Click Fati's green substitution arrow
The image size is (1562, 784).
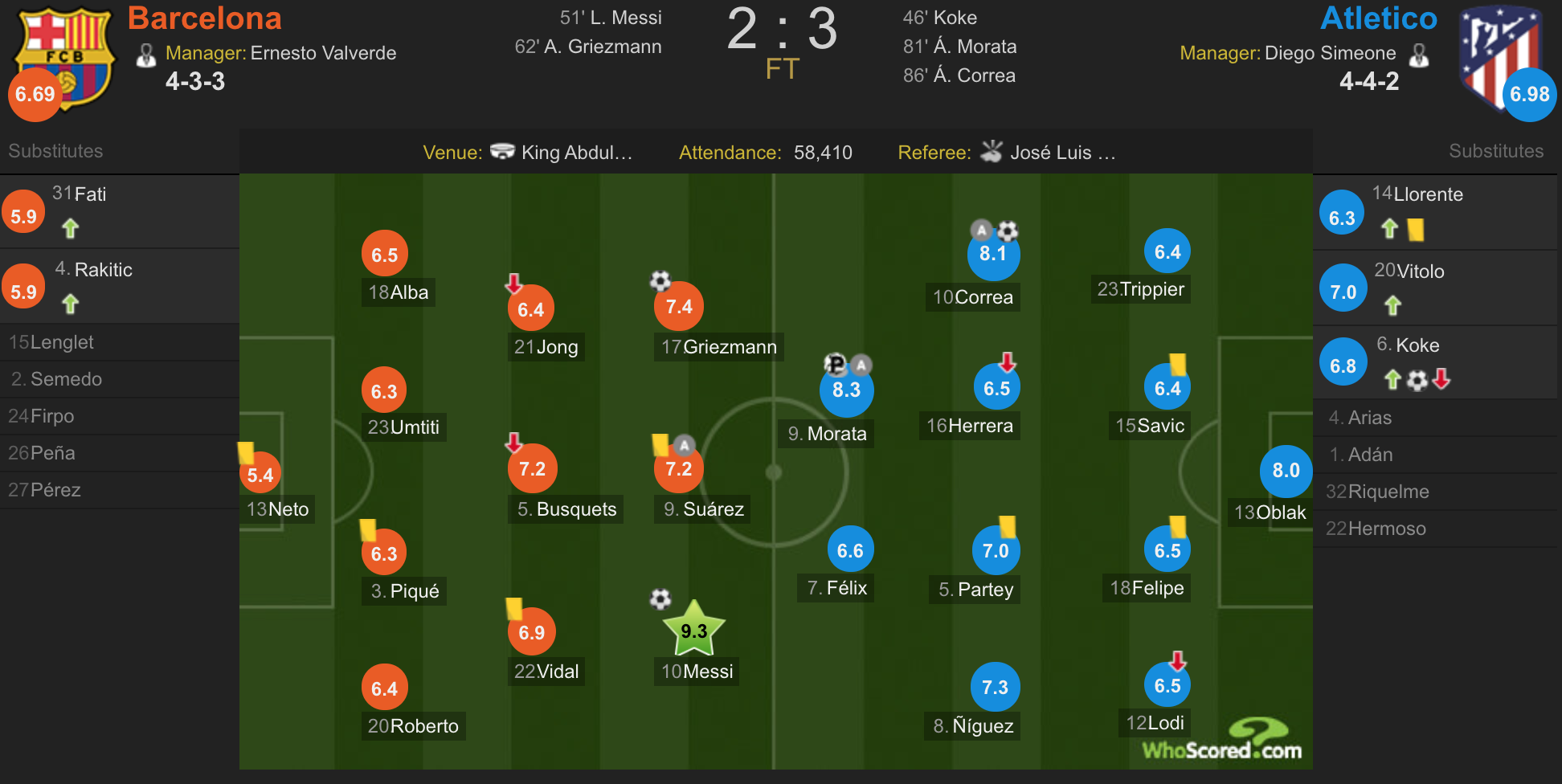71,229
